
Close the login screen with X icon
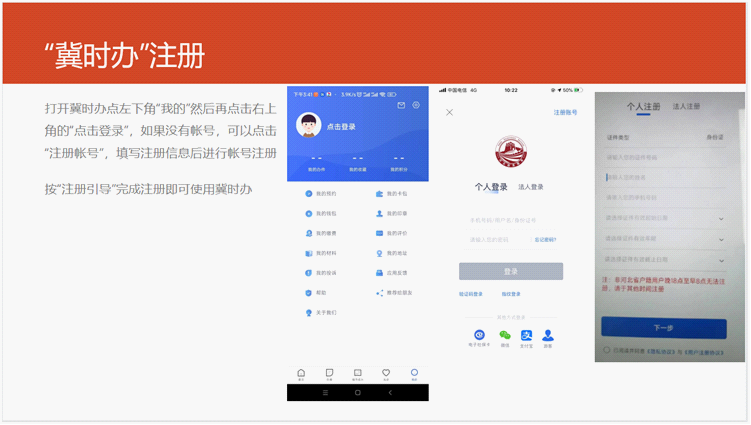click(x=449, y=112)
